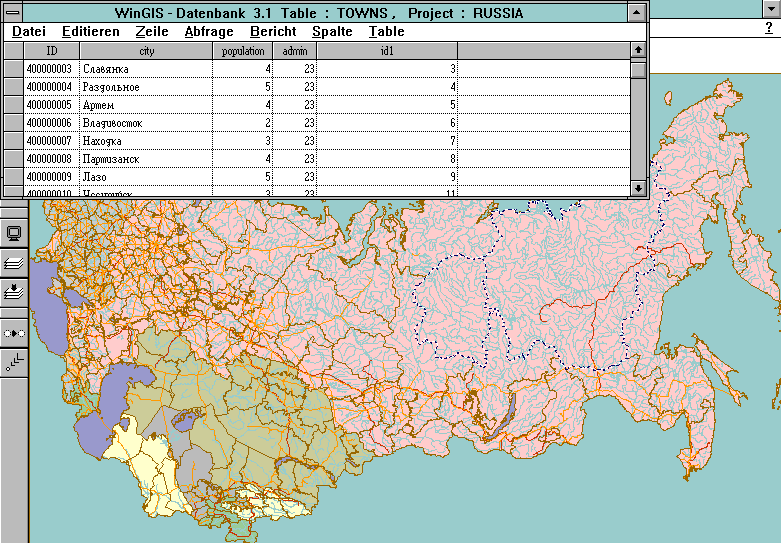
Task: Click the id1 column header
Action: pos(387,51)
